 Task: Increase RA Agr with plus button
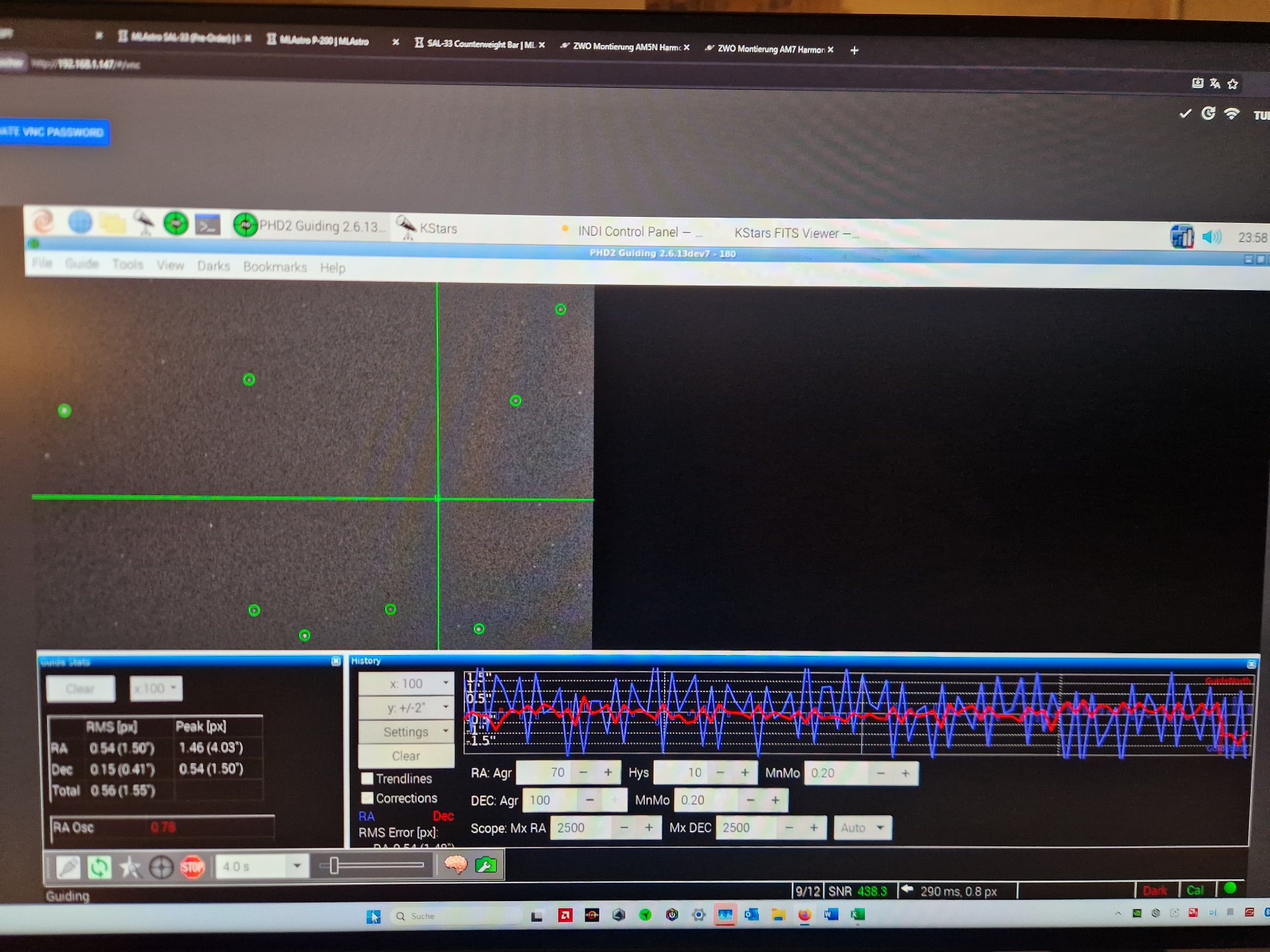(608, 772)
